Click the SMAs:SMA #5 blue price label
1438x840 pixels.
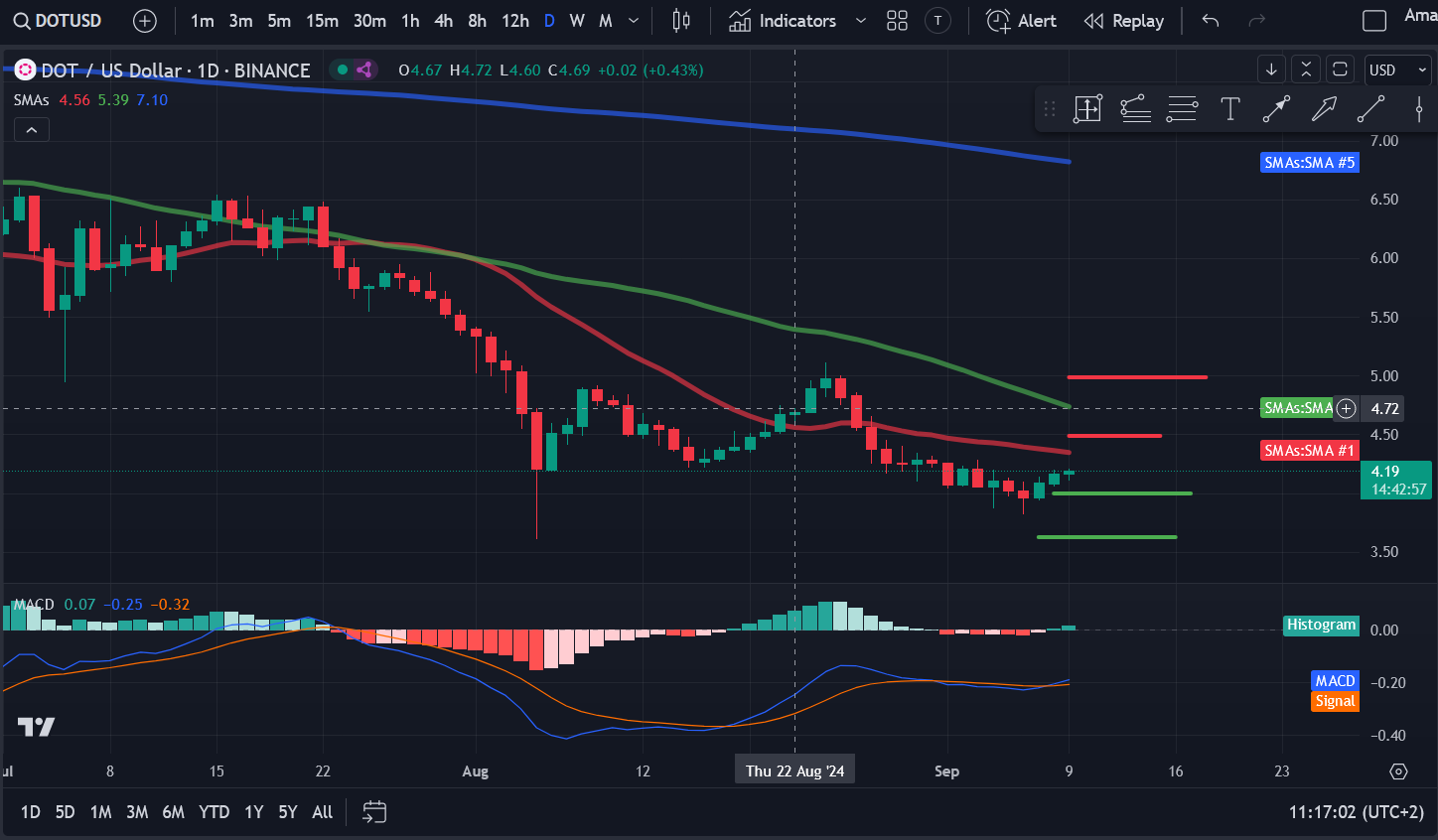[1309, 163]
